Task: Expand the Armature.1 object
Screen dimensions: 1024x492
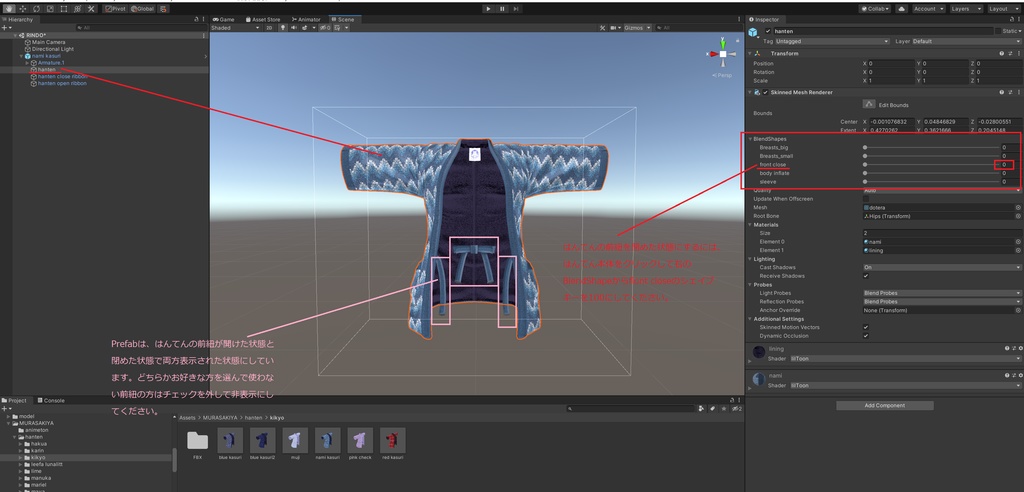Action: point(27,63)
